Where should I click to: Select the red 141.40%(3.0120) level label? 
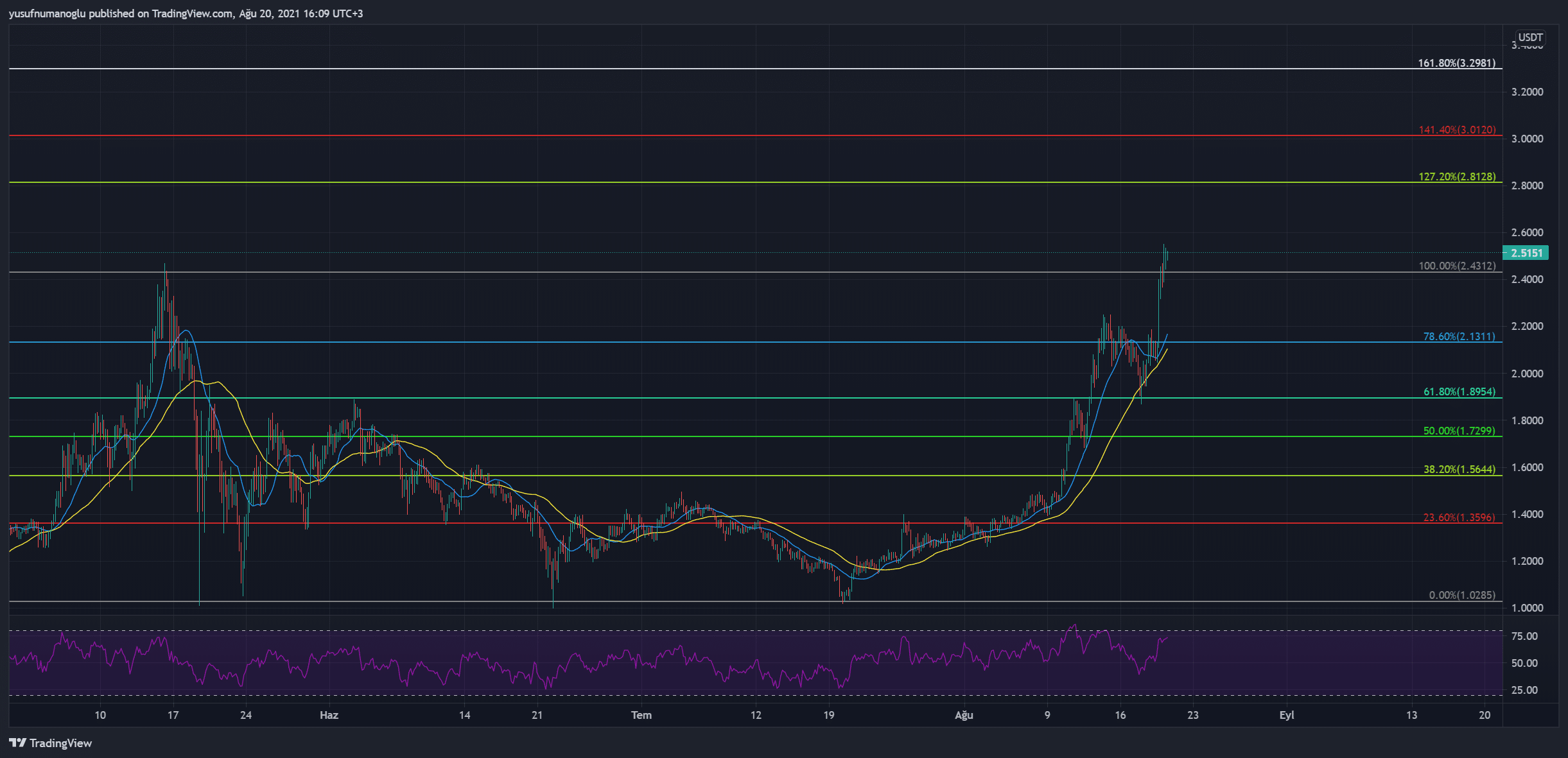1456,130
